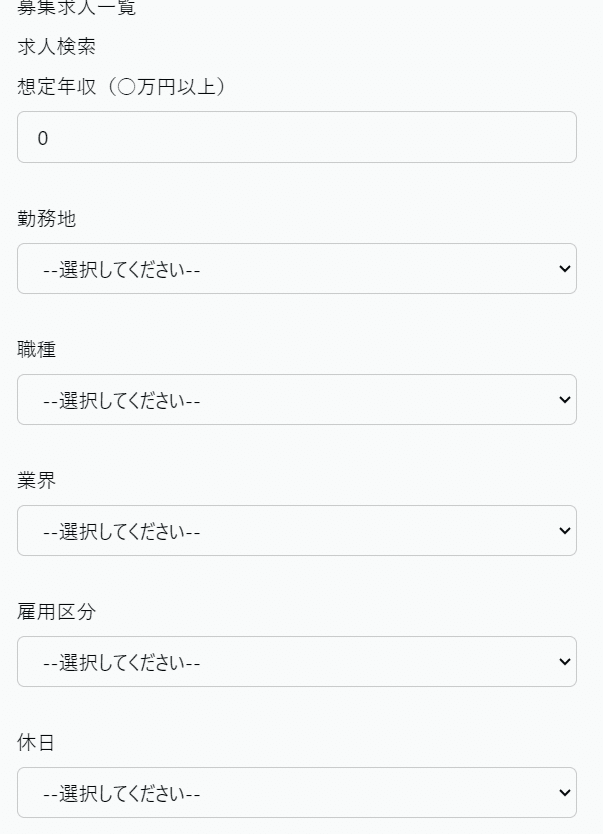This screenshot has width=603, height=834.
Task: Click the 勤務地 field label
Action: [47, 219]
